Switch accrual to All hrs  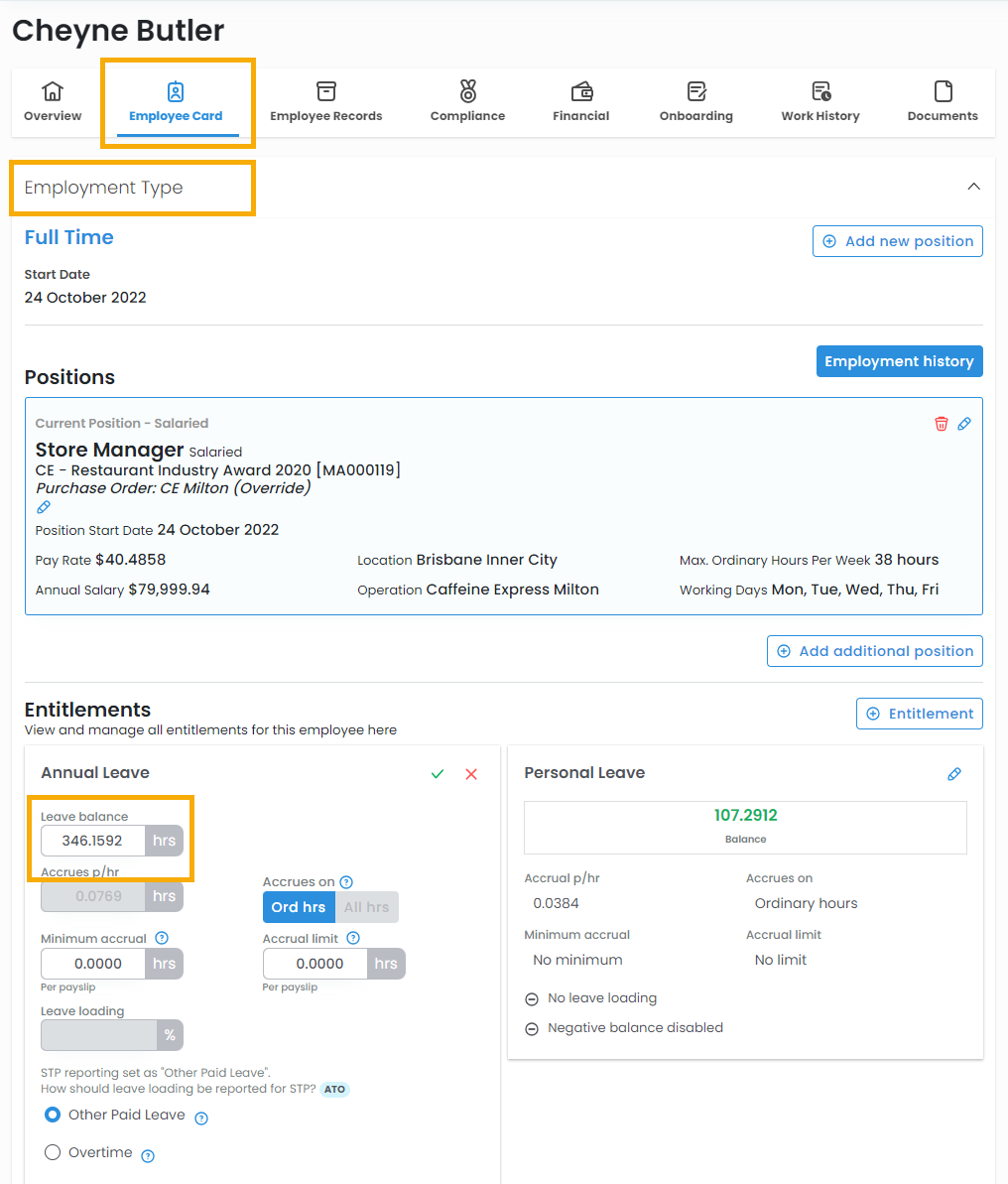click(x=366, y=907)
